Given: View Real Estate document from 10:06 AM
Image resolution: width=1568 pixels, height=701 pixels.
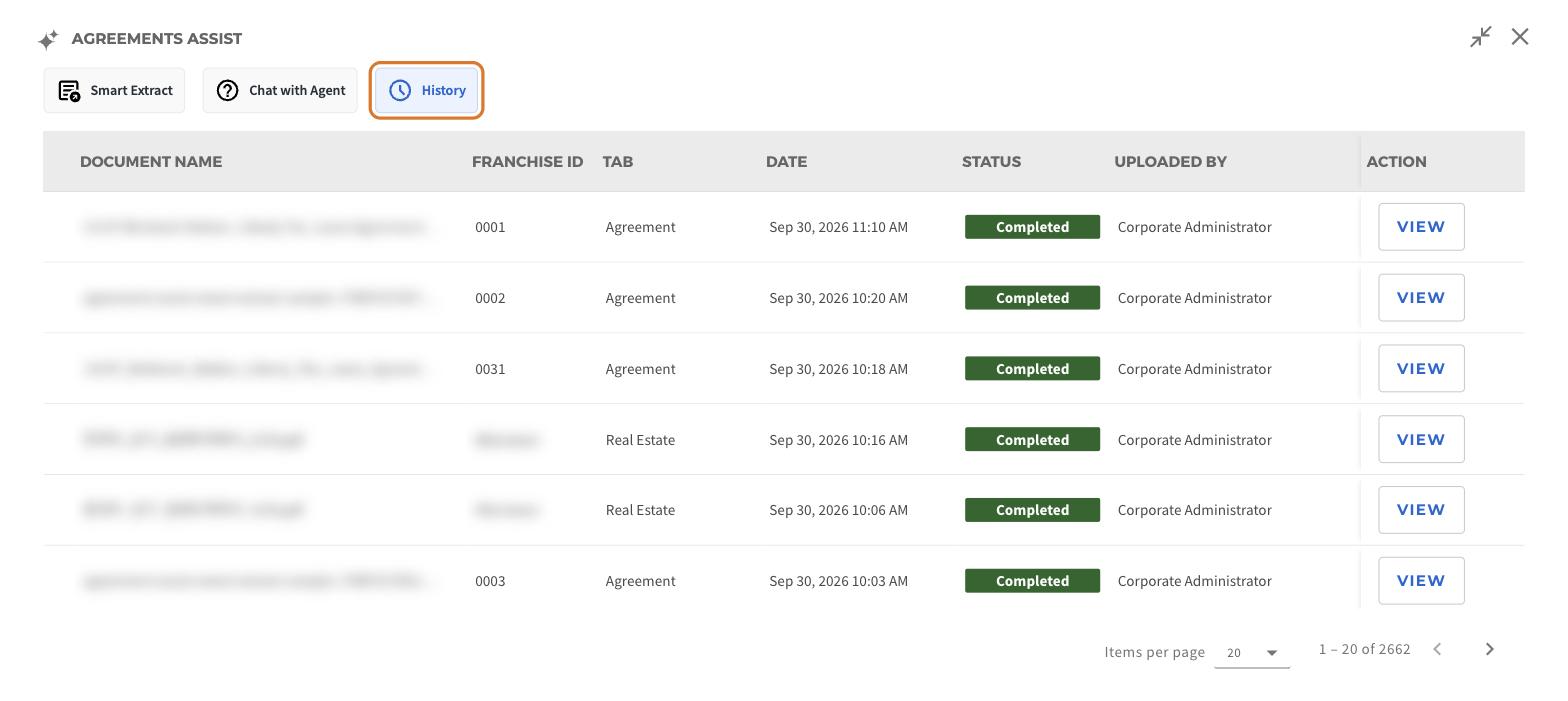Looking at the screenshot, I should click(x=1421, y=510).
